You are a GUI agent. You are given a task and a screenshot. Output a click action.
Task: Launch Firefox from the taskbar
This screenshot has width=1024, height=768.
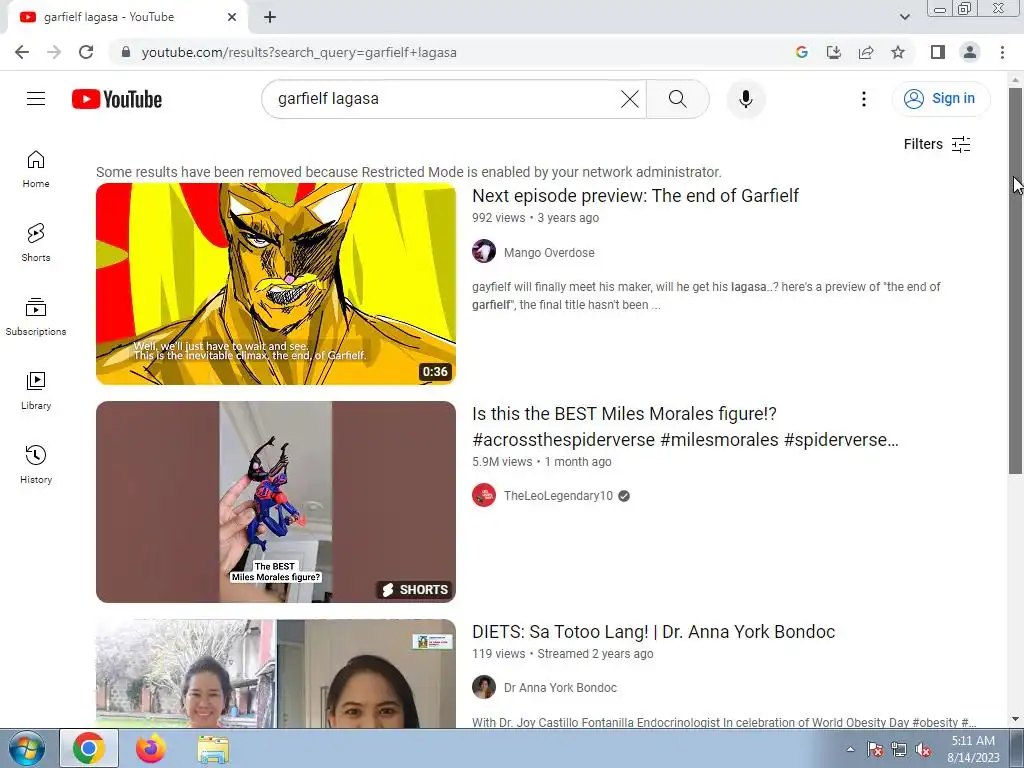151,749
